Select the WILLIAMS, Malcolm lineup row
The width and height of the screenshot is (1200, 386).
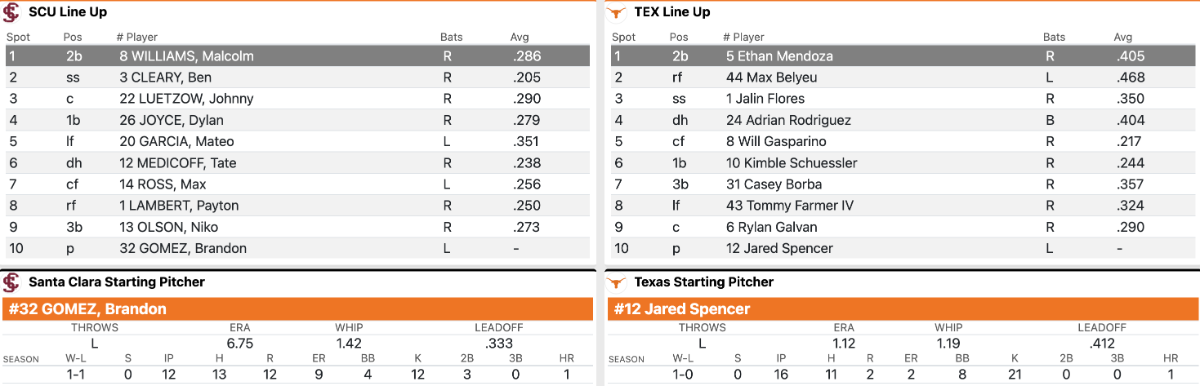(297, 56)
